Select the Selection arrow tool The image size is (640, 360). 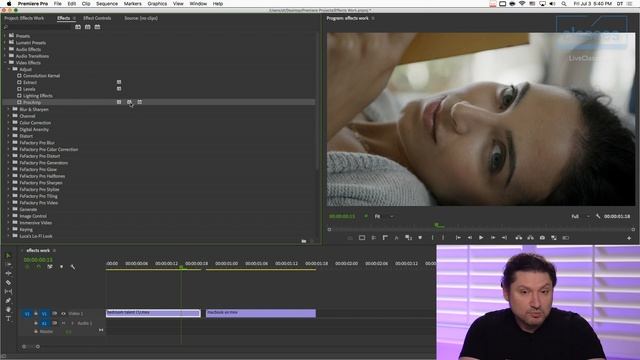tap(8, 256)
